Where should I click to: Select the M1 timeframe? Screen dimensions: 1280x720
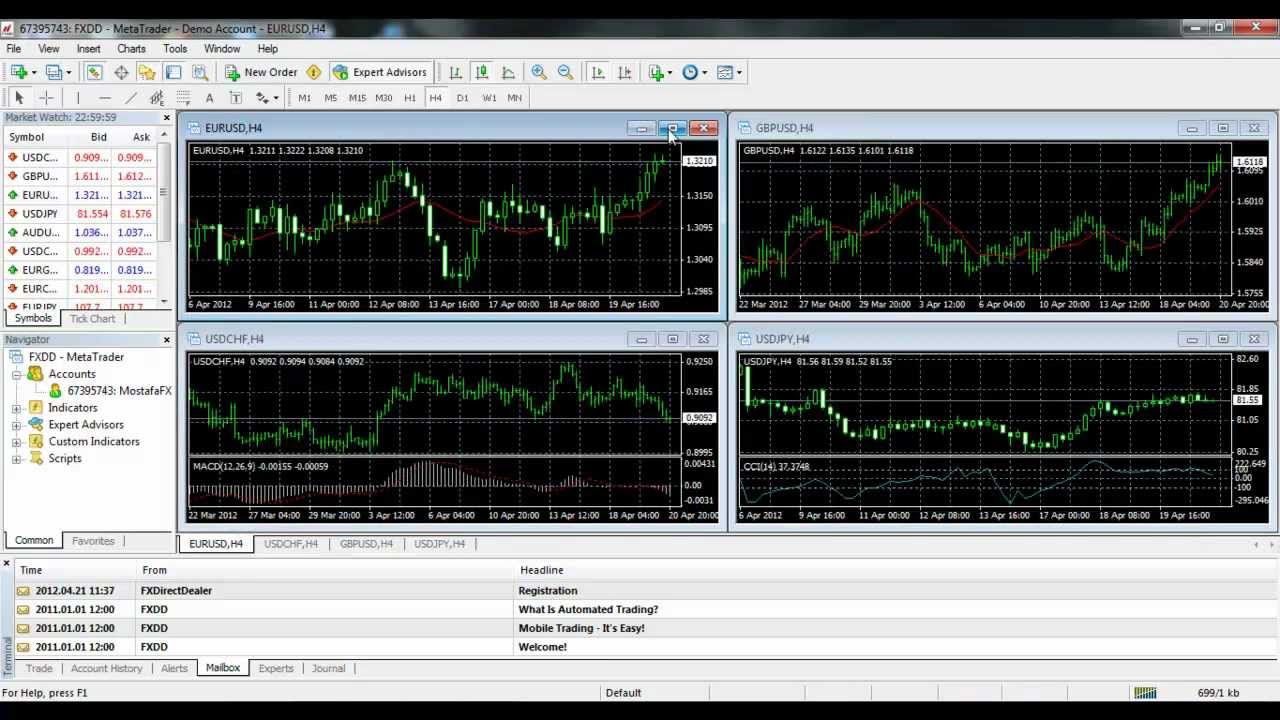[x=304, y=97]
